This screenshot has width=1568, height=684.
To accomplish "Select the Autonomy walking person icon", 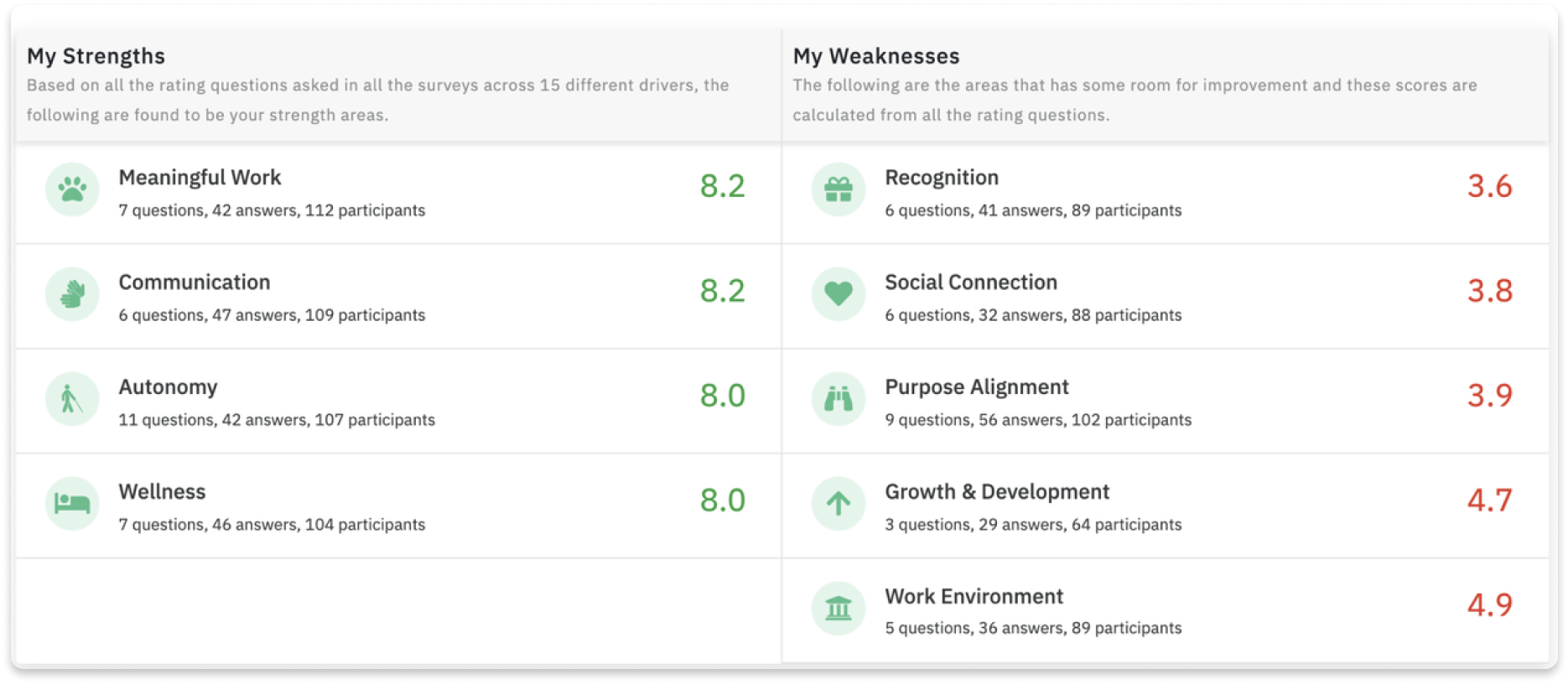I will [x=72, y=399].
